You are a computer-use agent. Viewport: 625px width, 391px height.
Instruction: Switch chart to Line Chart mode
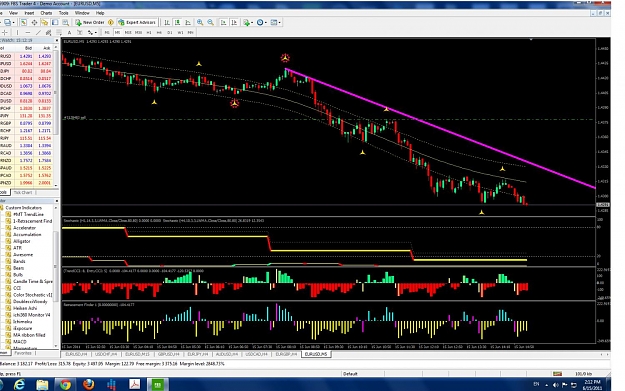(188, 22)
